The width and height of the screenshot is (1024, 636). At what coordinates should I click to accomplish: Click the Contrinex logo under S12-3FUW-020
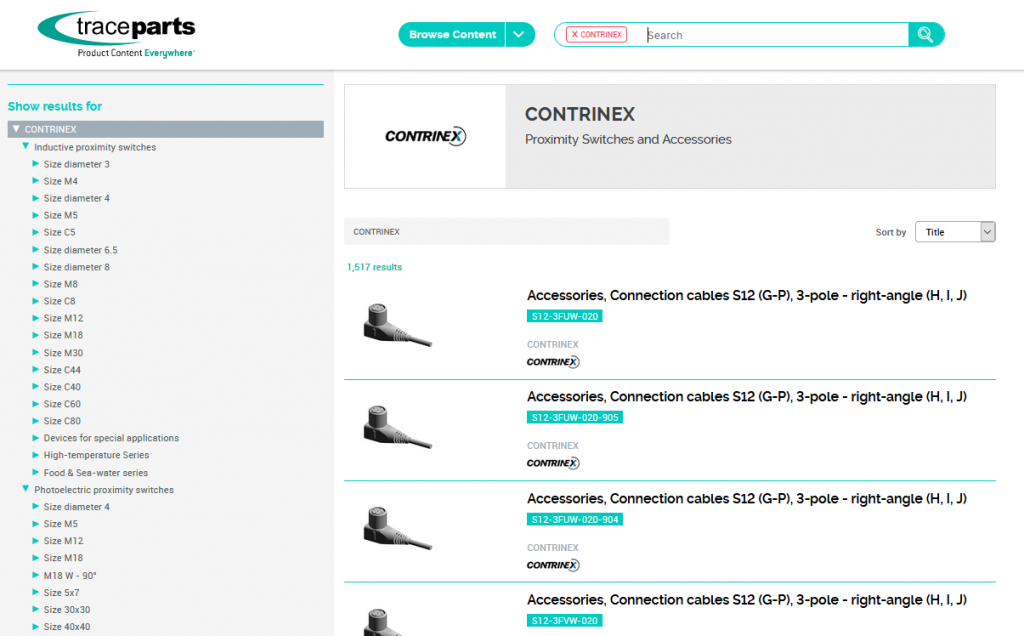pyautogui.click(x=553, y=362)
